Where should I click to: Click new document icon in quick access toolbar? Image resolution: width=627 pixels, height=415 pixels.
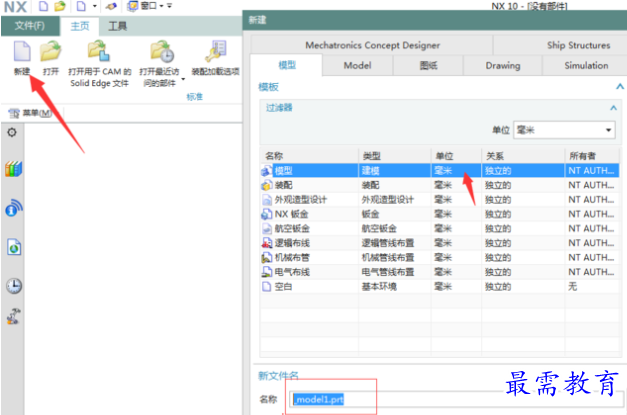pos(43,6)
